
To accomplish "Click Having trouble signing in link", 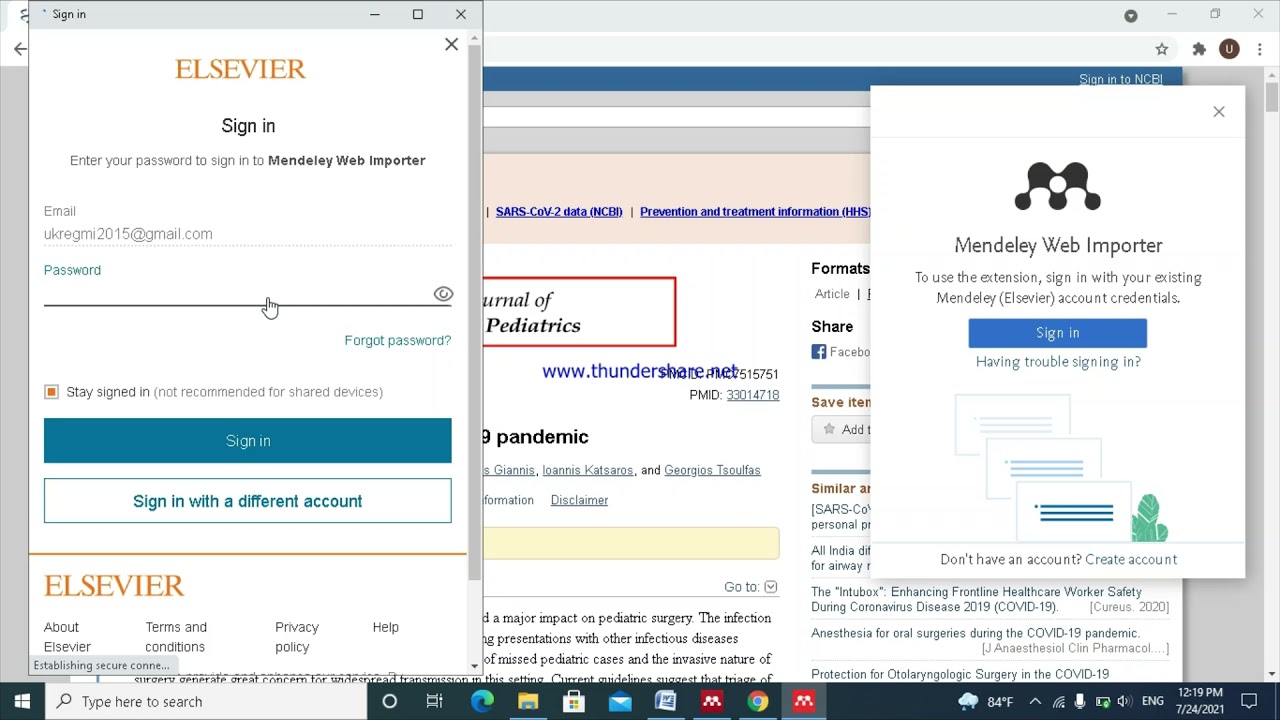I will (x=1058, y=362).
